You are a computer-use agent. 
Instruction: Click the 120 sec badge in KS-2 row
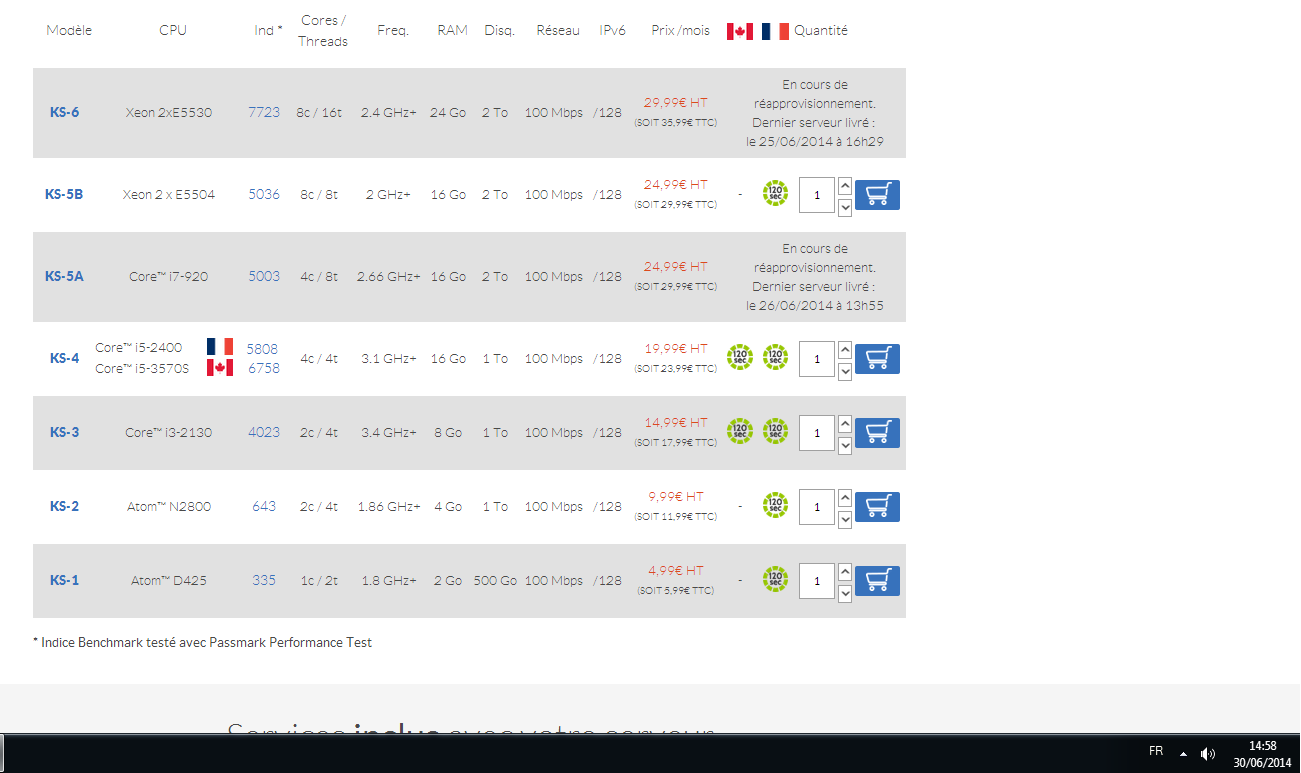775,506
